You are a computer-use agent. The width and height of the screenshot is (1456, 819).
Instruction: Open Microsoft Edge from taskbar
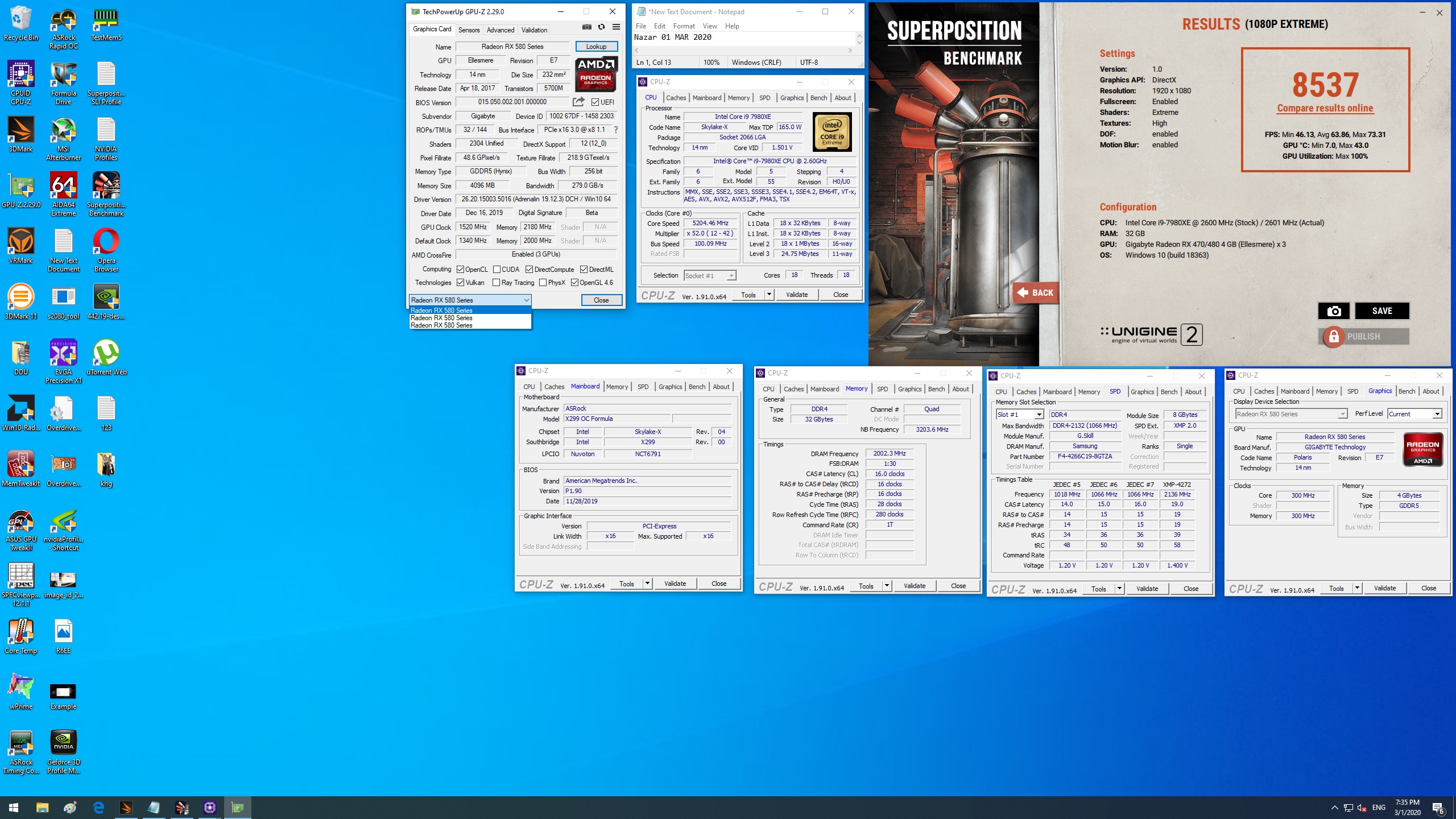coord(98,808)
